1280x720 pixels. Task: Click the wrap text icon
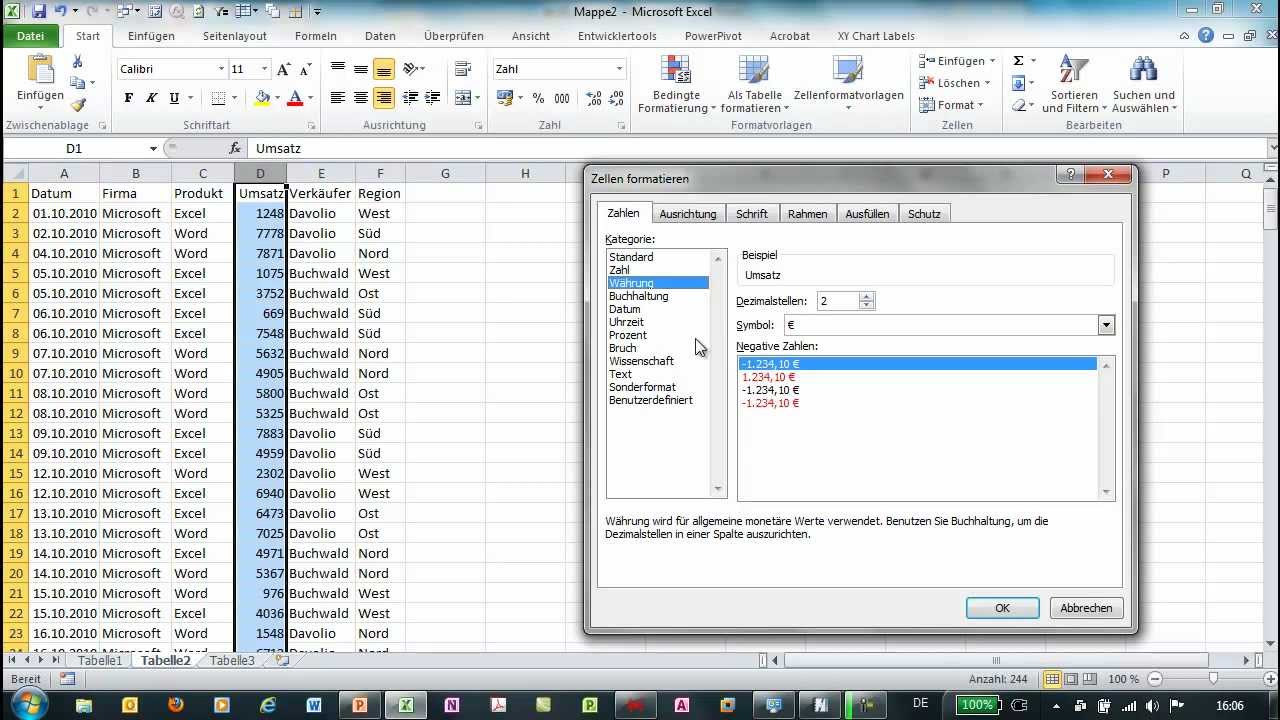pyautogui.click(x=462, y=69)
